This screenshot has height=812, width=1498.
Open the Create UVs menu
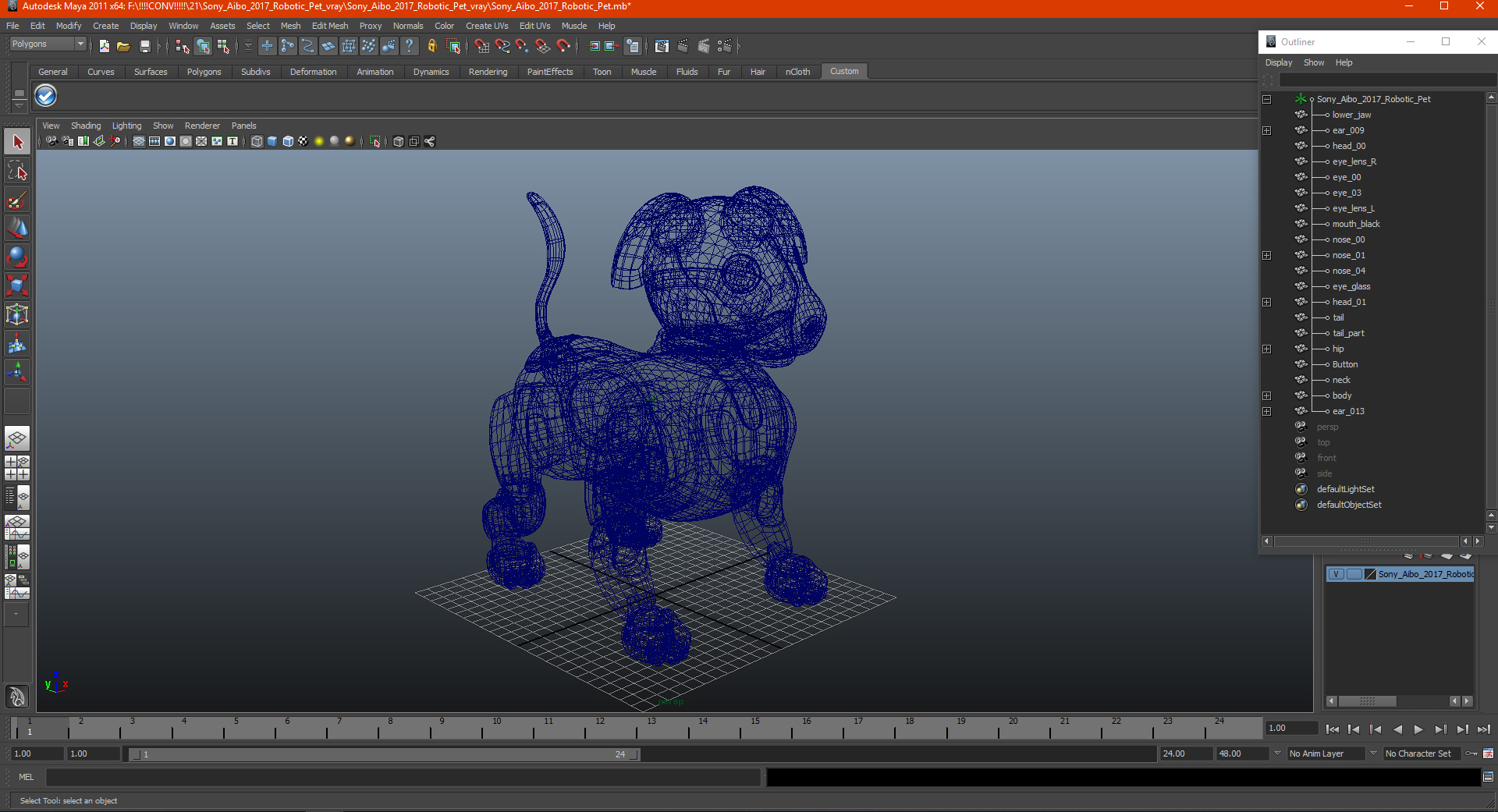[487, 26]
